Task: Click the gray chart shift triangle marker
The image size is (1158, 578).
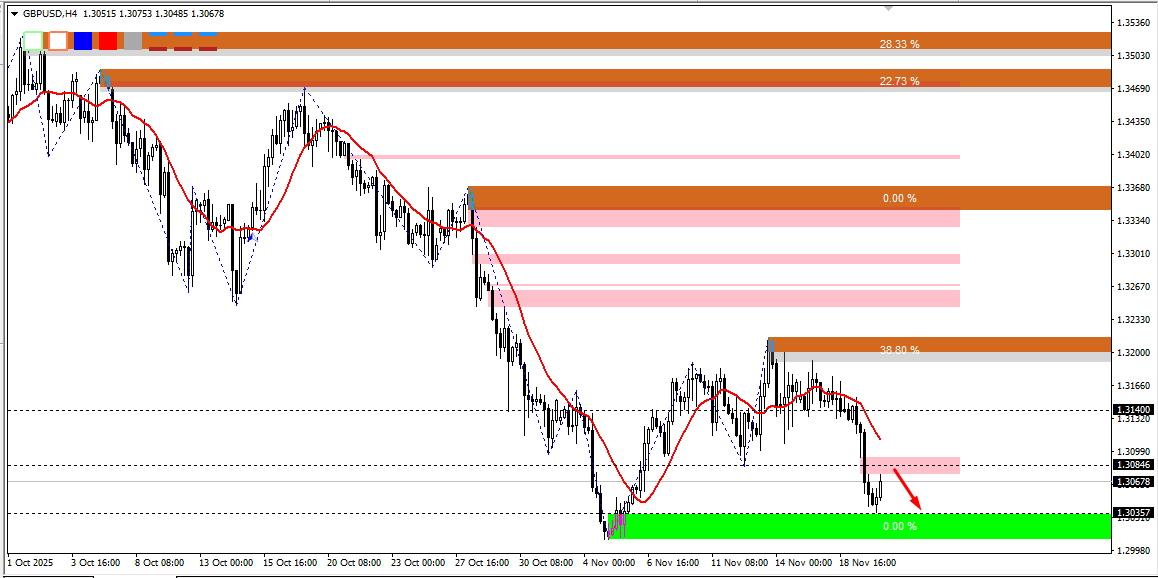Action: [888, 8]
